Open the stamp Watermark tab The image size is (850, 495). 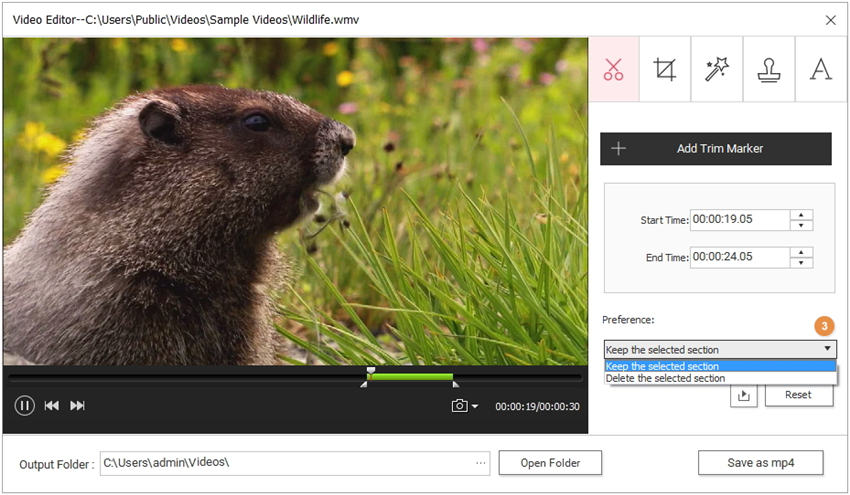[769, 70]
